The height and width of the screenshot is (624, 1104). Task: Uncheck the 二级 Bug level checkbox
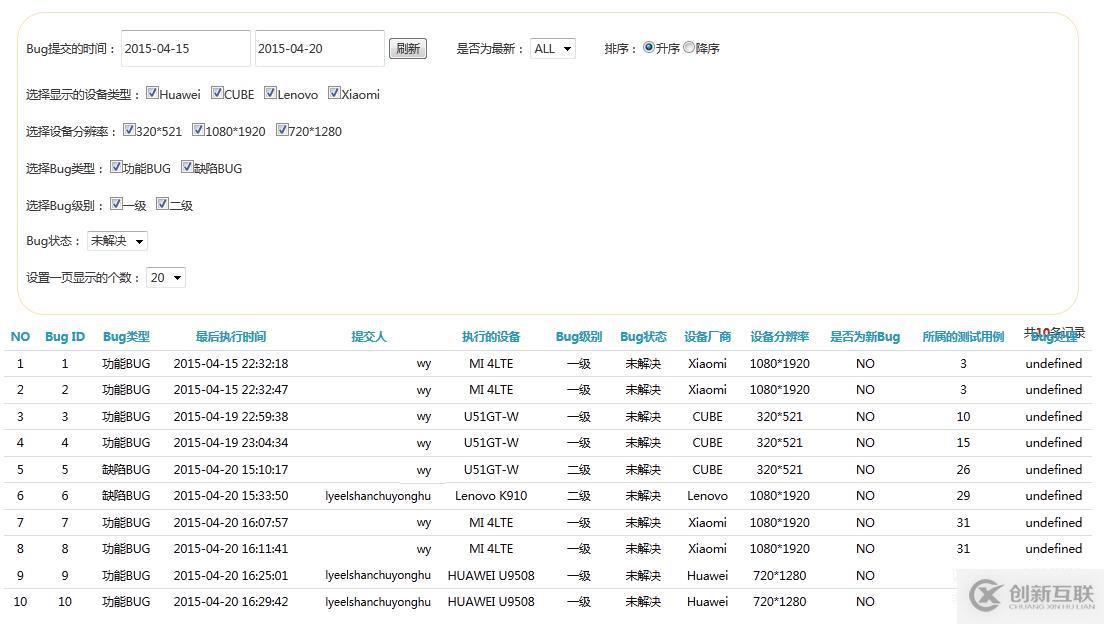162,204
